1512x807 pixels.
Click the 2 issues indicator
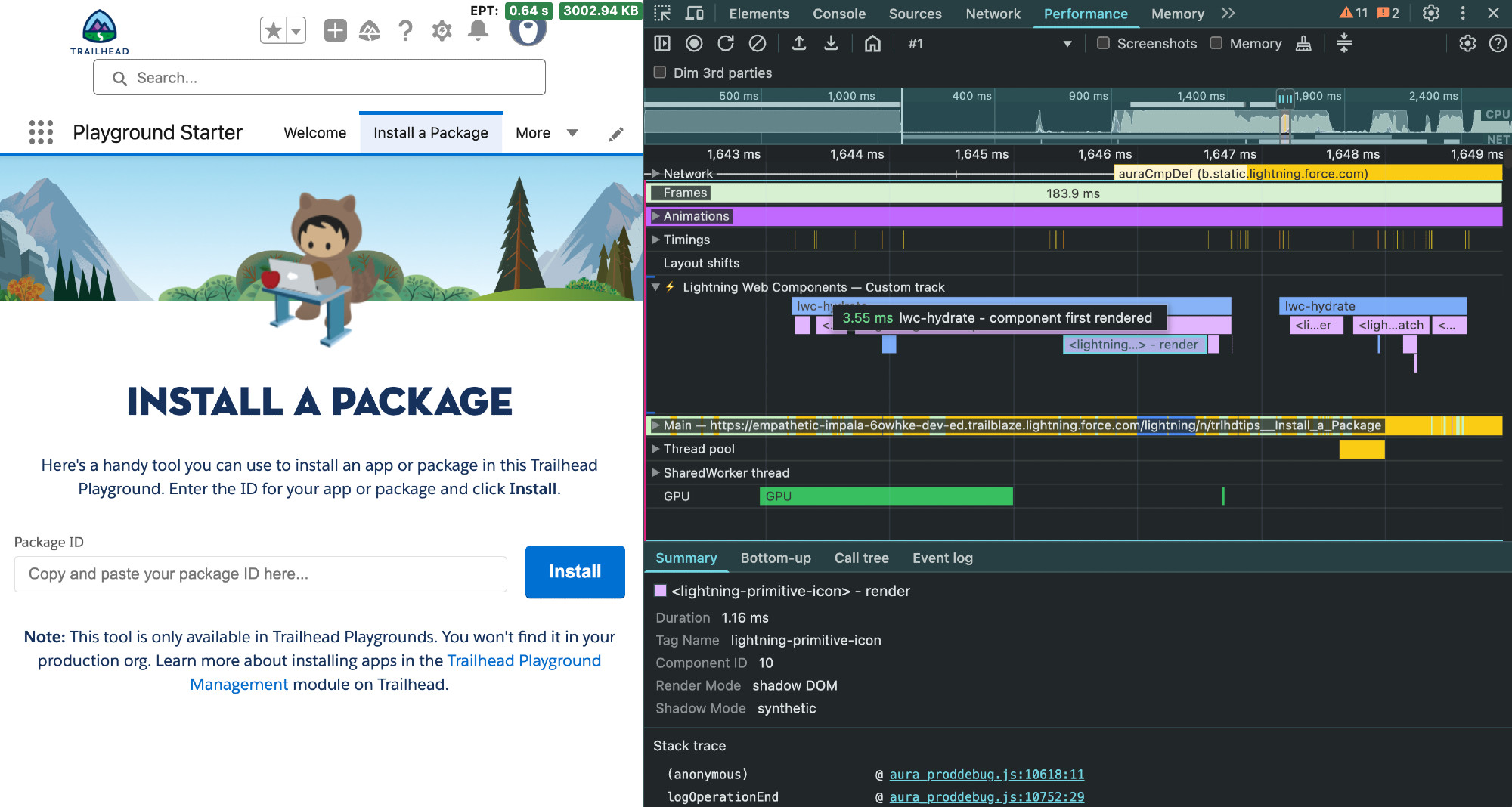pos(1388,13)
